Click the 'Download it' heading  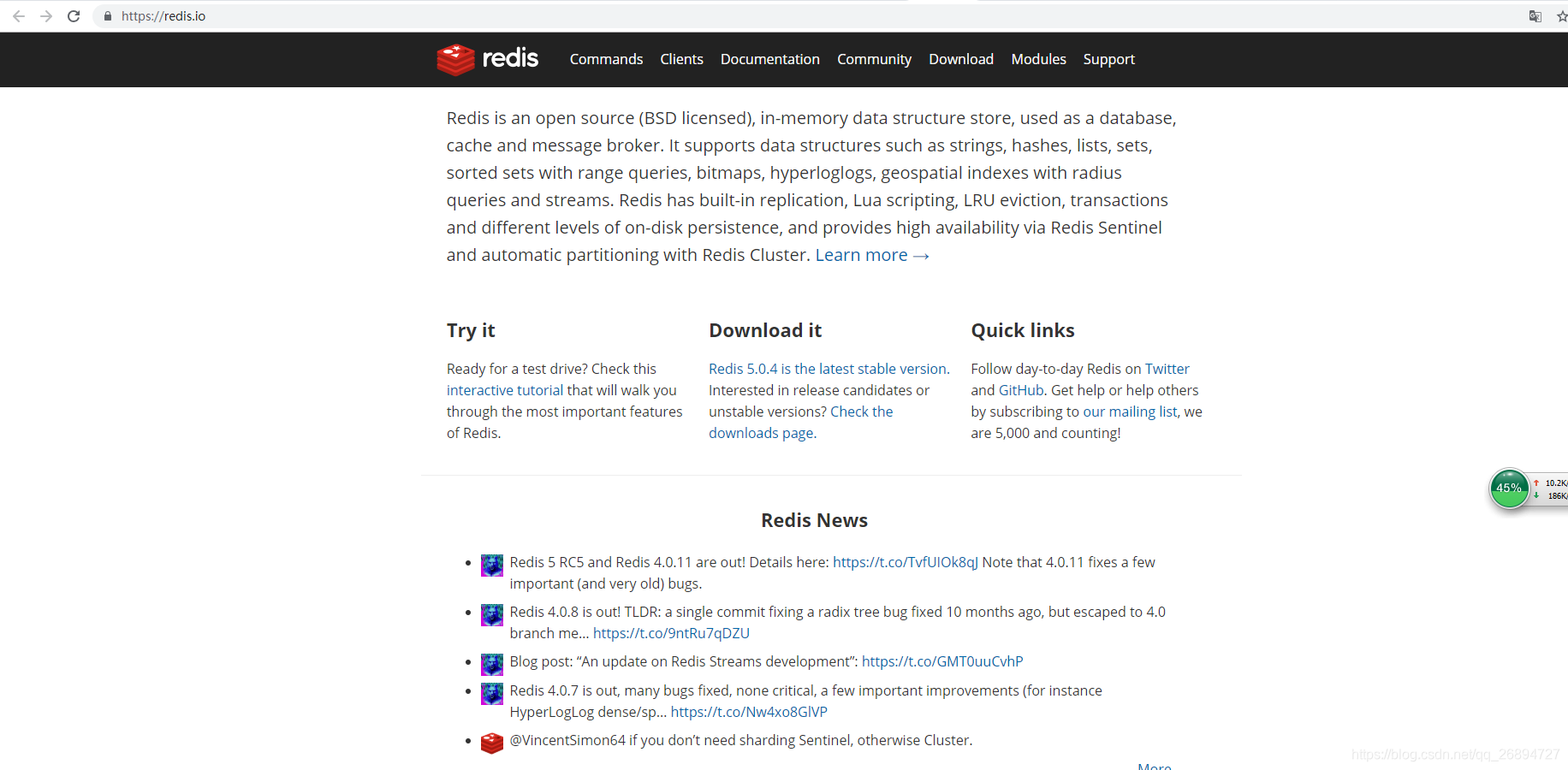[x=765, y=330]
